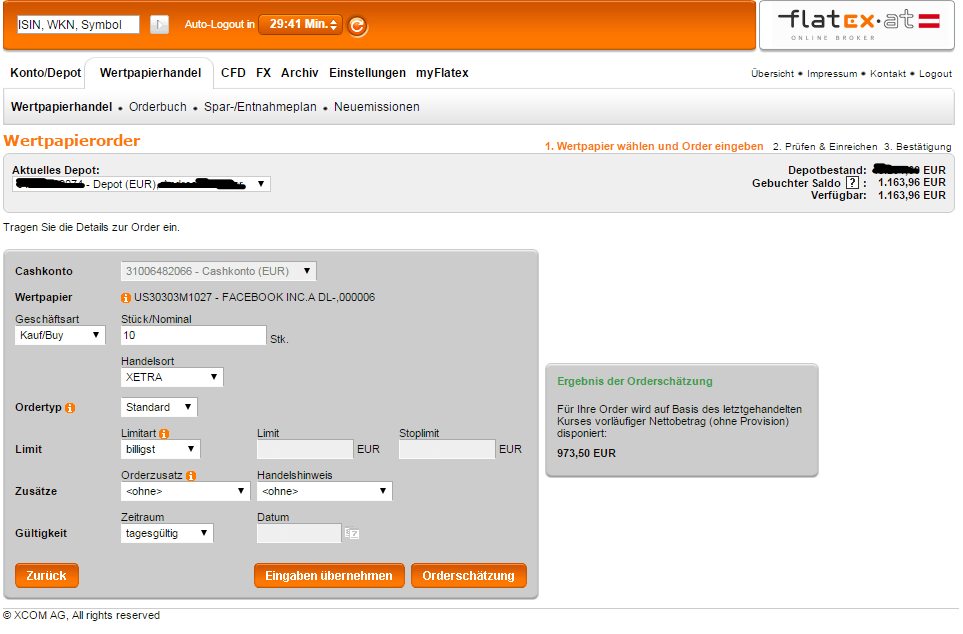Image resolution: width=963 pixels, height=634 pixels.
Task: Click the orange auto-logout refresh icon
Action: click(357, 26)
